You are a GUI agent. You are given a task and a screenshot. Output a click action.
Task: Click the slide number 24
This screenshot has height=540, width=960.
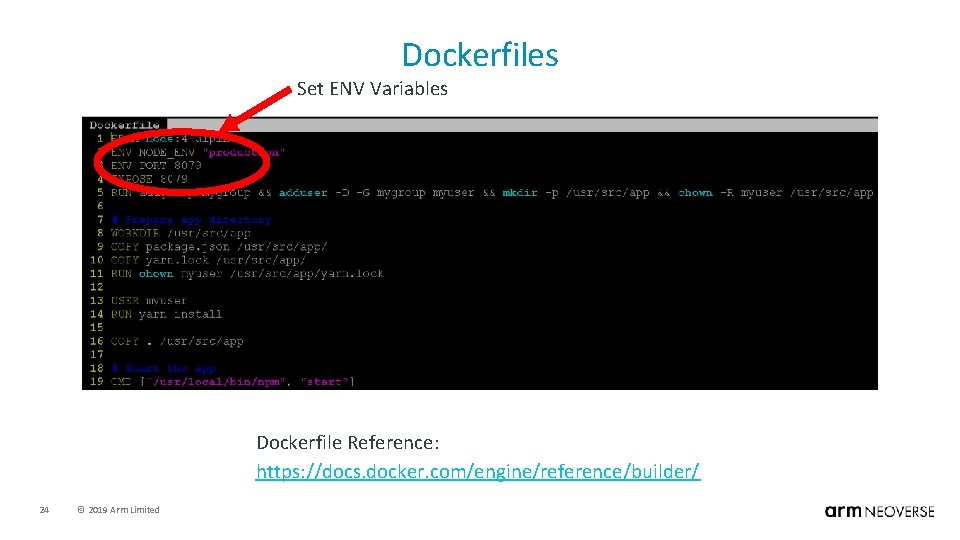[44, 509]
